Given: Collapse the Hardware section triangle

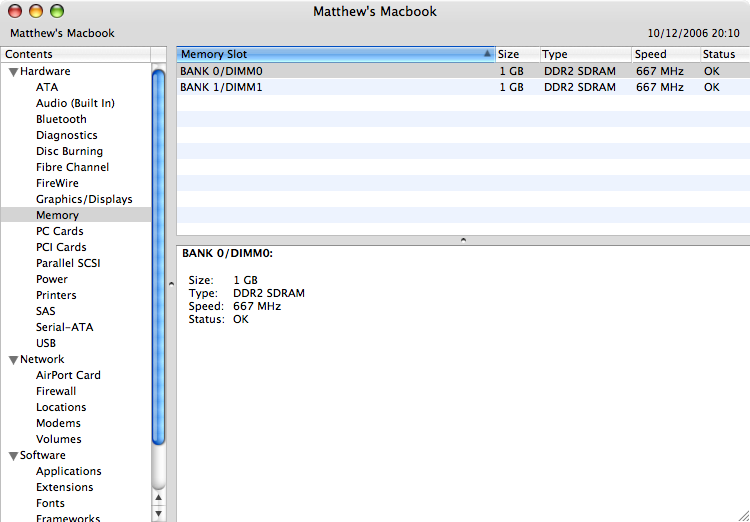Looking at the screenshot, I should pos(13,72).
